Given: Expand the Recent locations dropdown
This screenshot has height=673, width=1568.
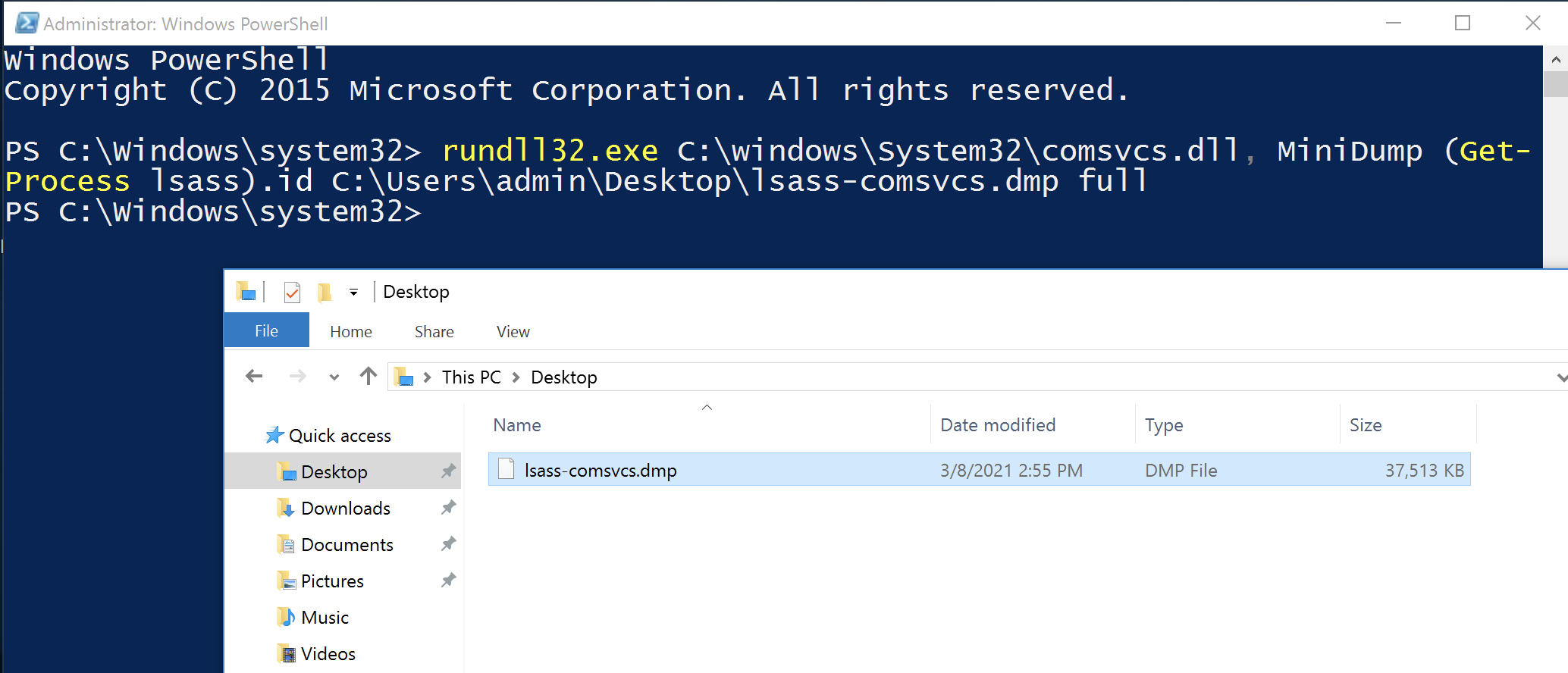Looking at the screenshot, I should tap(334, 377).
